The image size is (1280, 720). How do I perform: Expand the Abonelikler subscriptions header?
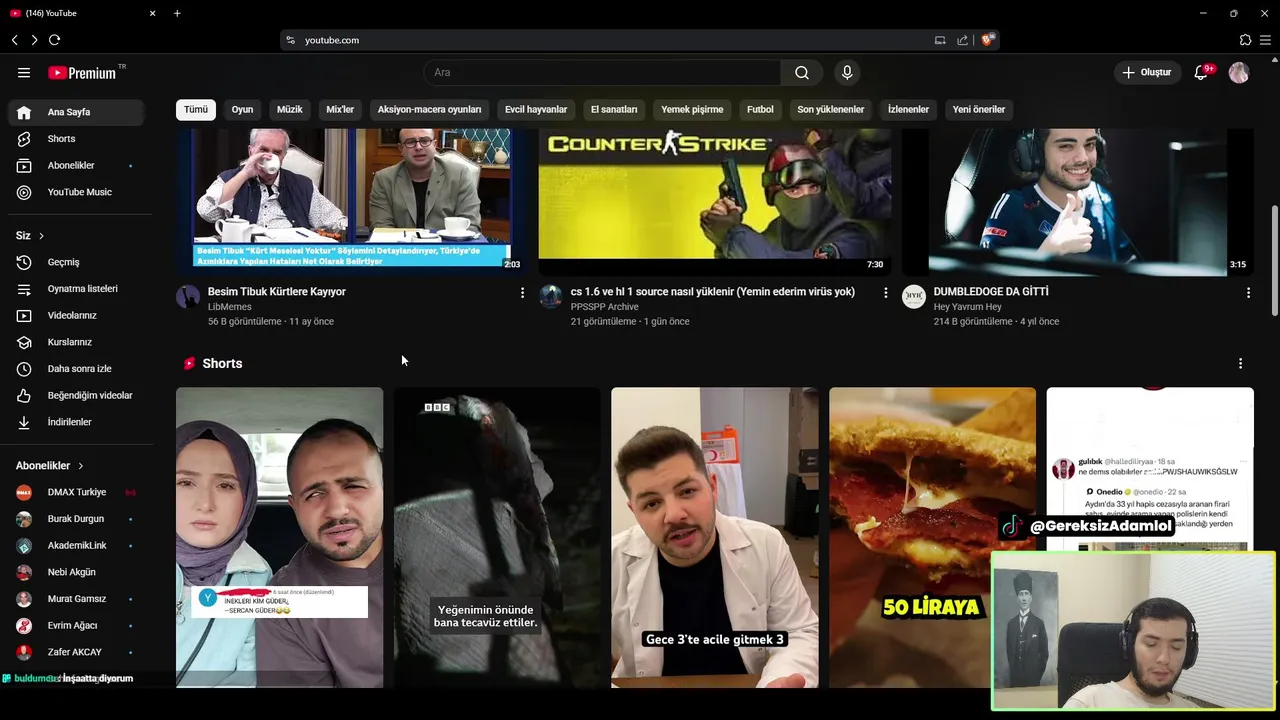(50, 466)
